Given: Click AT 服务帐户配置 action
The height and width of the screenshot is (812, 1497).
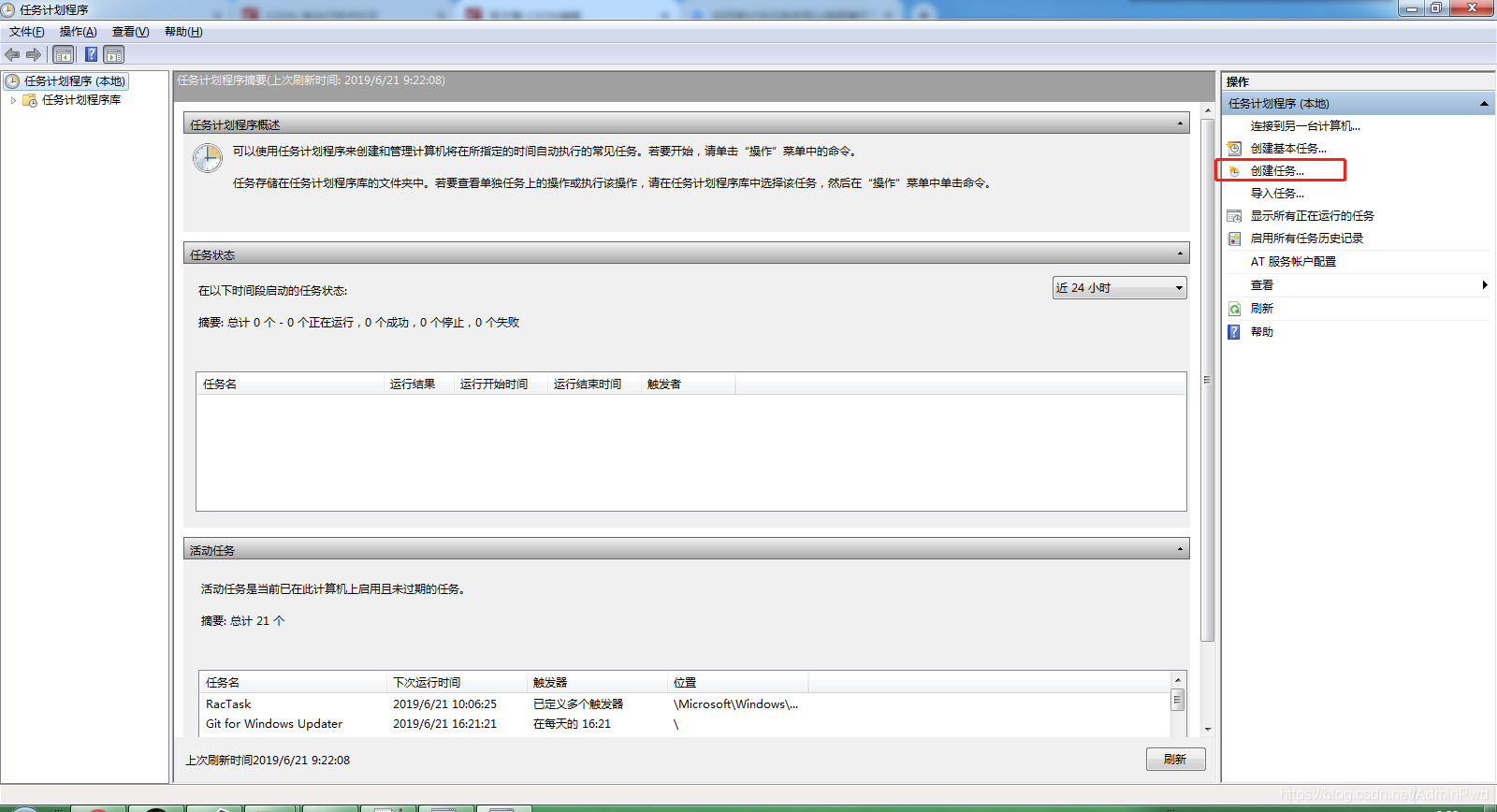Looking at the screenshot, I should pyautogui.click(x=1293, y=262).
